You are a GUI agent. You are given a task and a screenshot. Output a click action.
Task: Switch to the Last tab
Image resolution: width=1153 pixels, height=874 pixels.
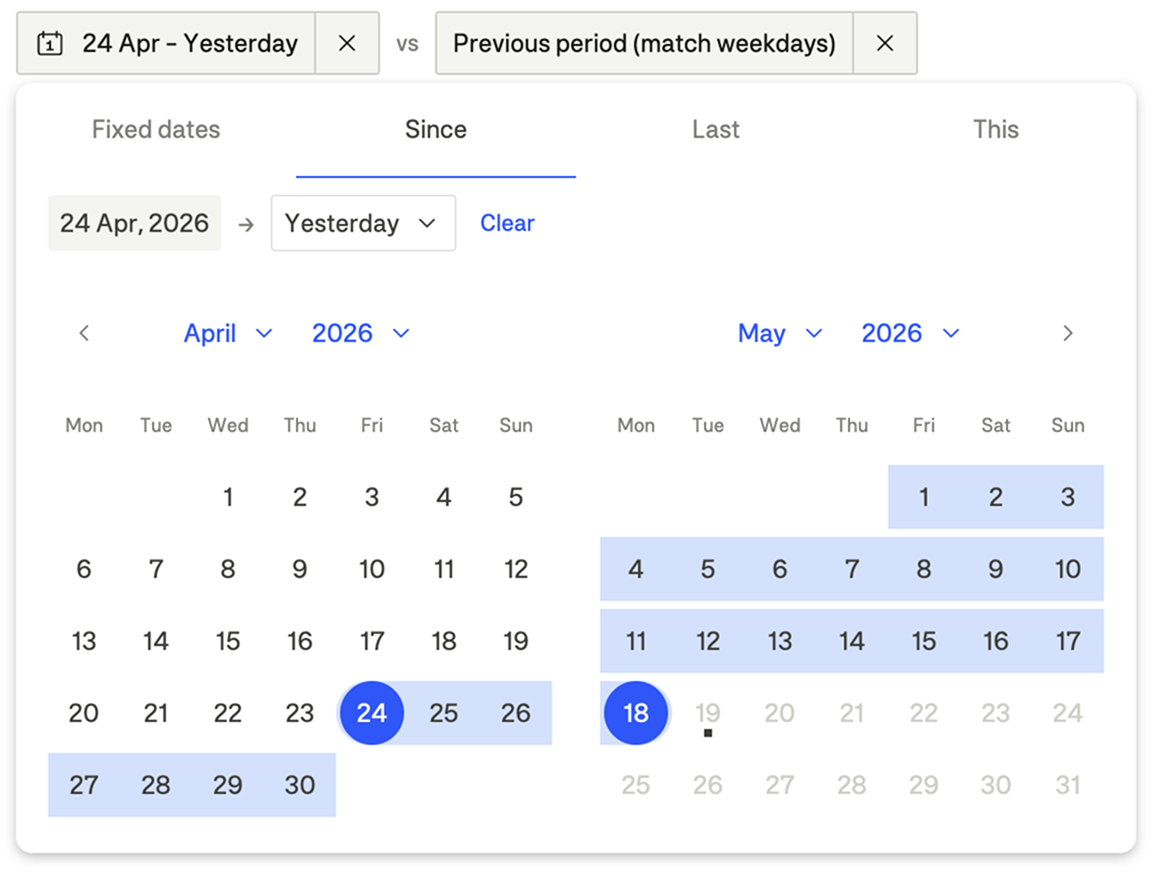coord(715,129)
